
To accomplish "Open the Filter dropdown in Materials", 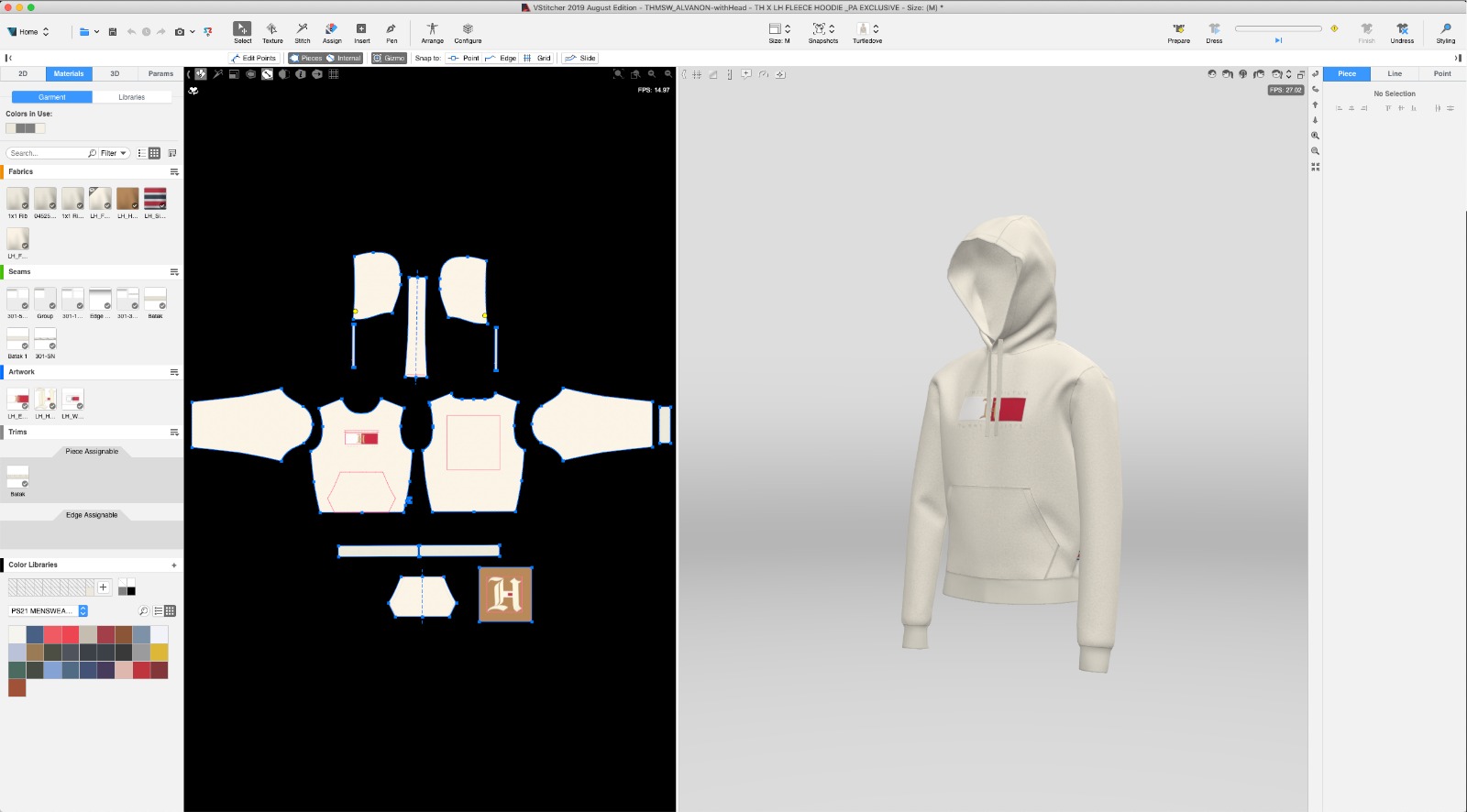I will point(114,153).
